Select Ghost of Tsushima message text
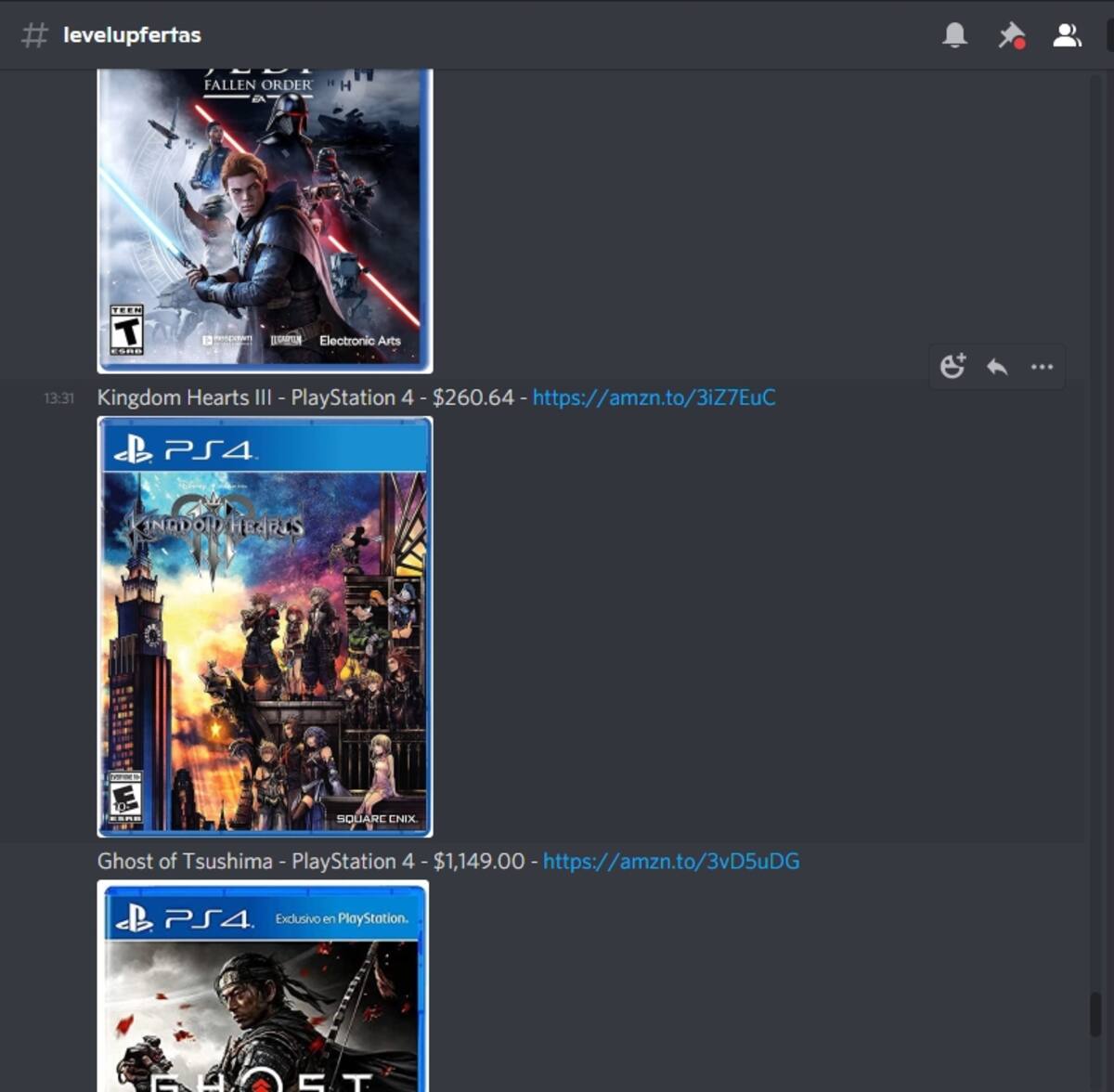The height and width of the screenshot is (1092, 1114). pos(317,861)
